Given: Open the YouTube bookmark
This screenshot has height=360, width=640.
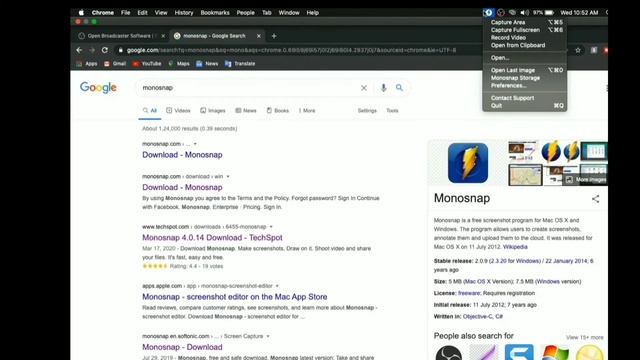Looking at the screenshot, I should pos(147,64).
